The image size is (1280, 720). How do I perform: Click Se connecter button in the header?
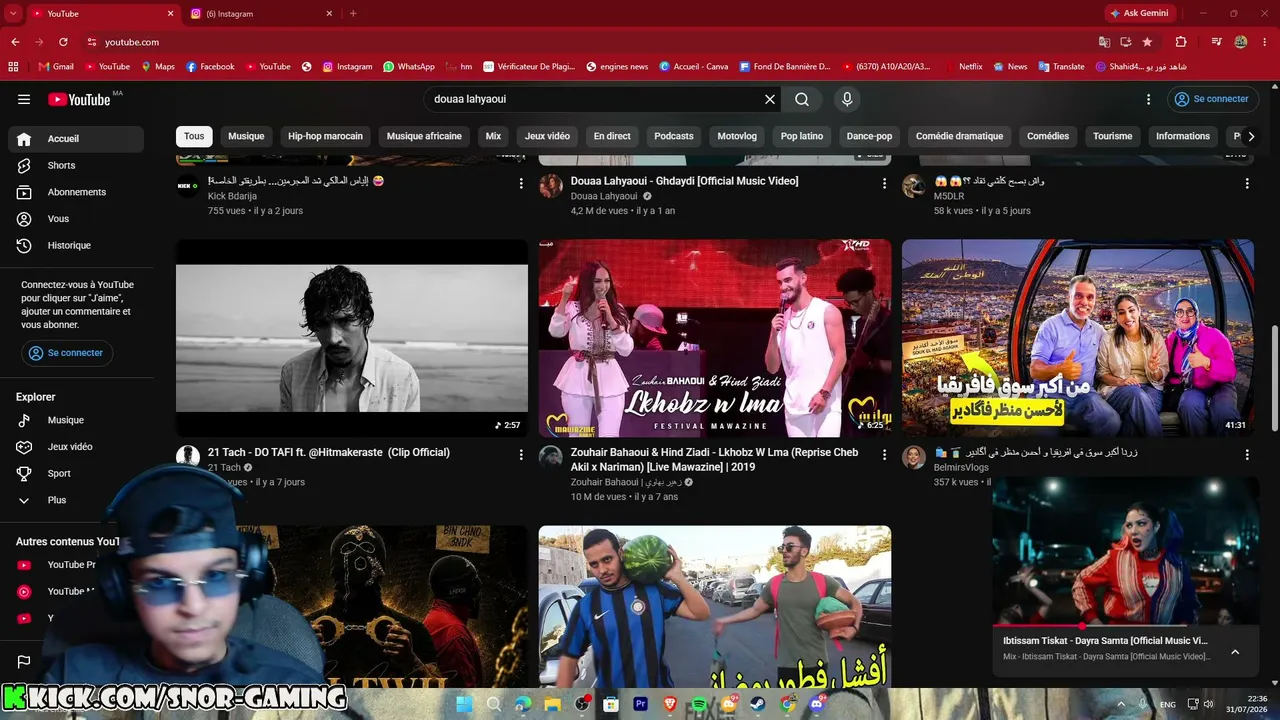pyautogui.click(x=1213, y=99)
